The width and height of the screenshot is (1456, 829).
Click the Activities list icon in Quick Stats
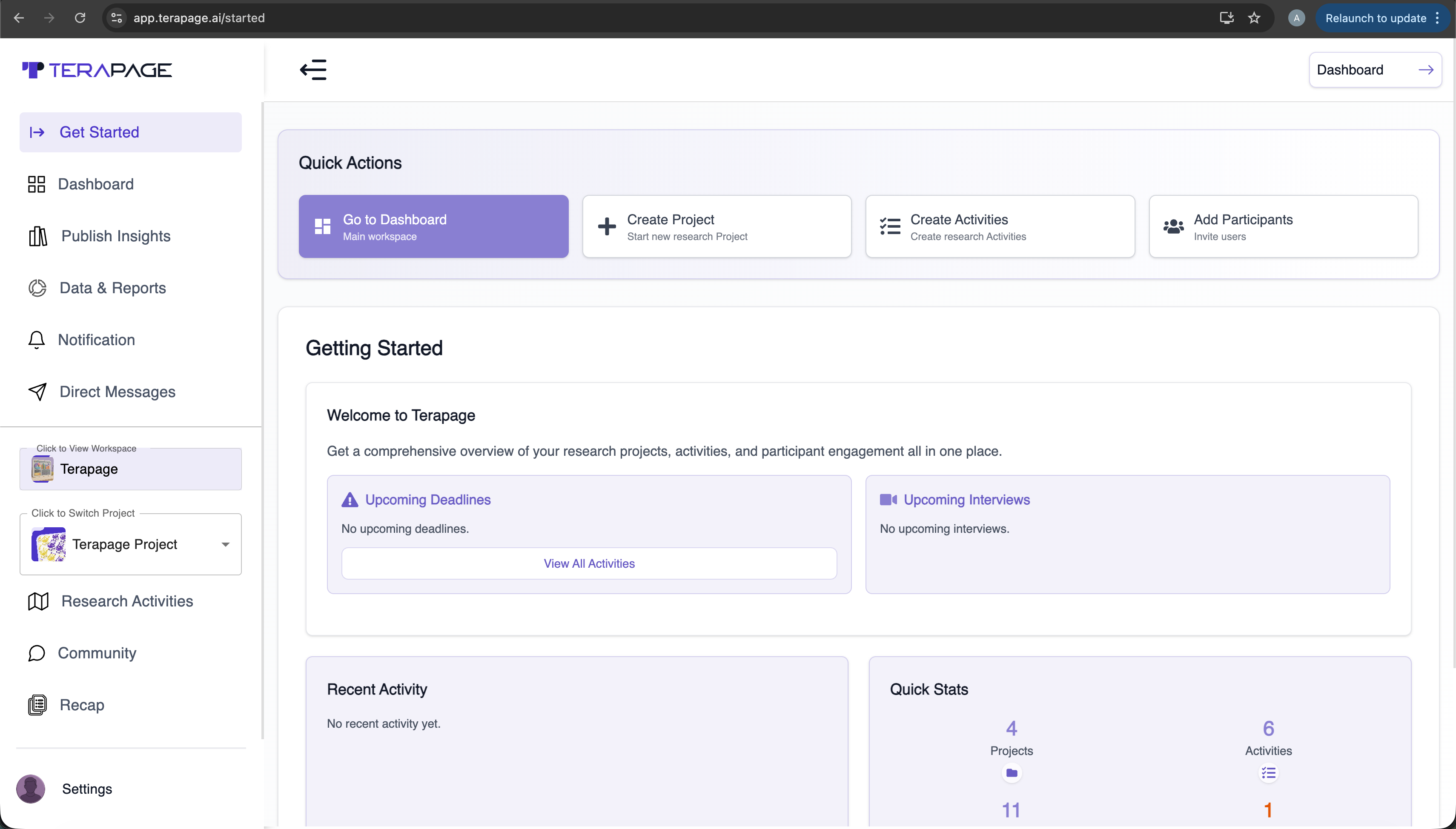(x=1268, y=773)
